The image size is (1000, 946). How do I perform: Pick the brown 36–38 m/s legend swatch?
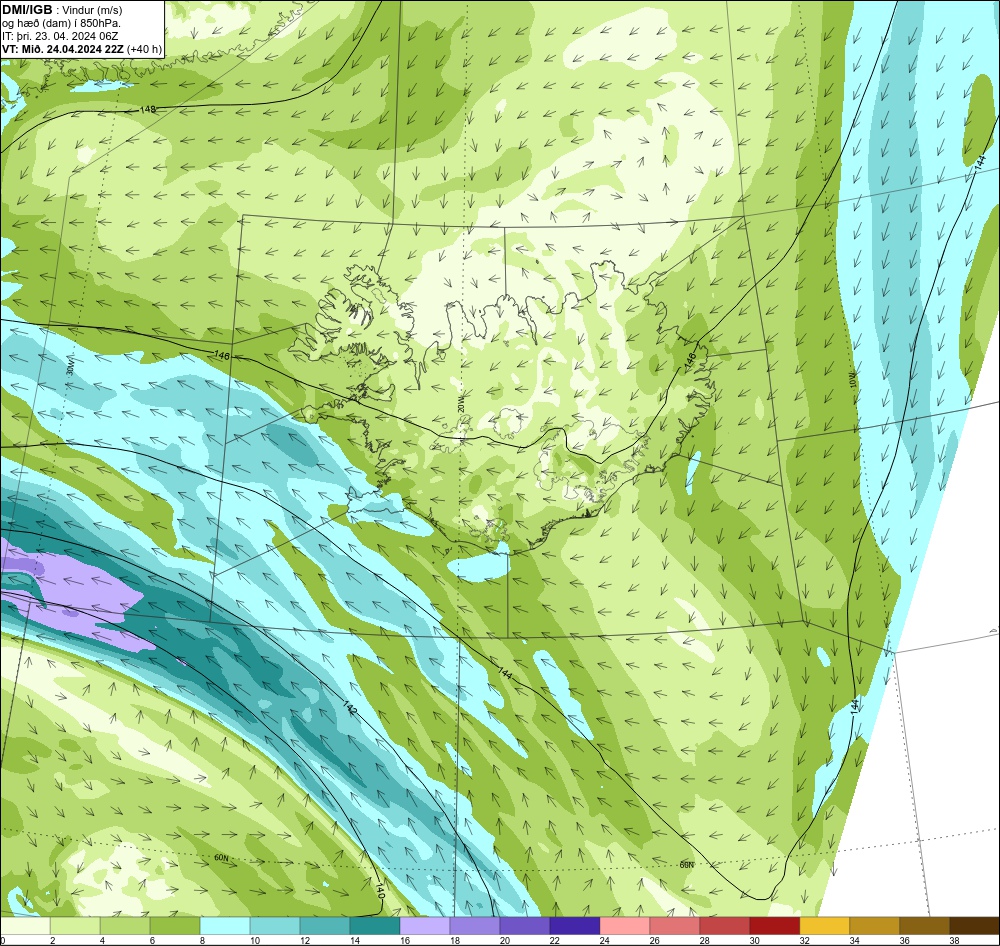pos(925,926)
